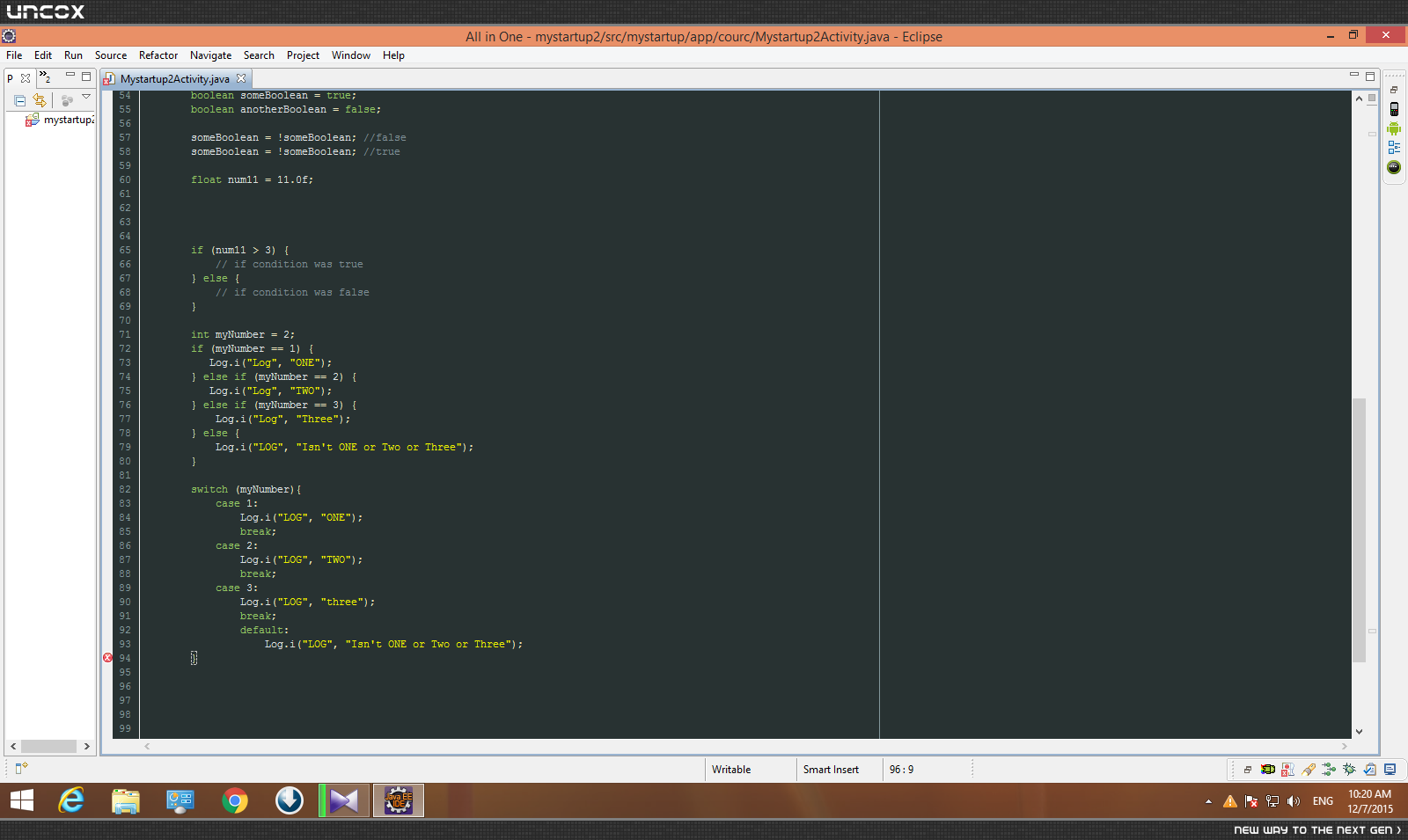Open the Windows Start button
Screen dimensions: 1408x840
coord(22,800)
